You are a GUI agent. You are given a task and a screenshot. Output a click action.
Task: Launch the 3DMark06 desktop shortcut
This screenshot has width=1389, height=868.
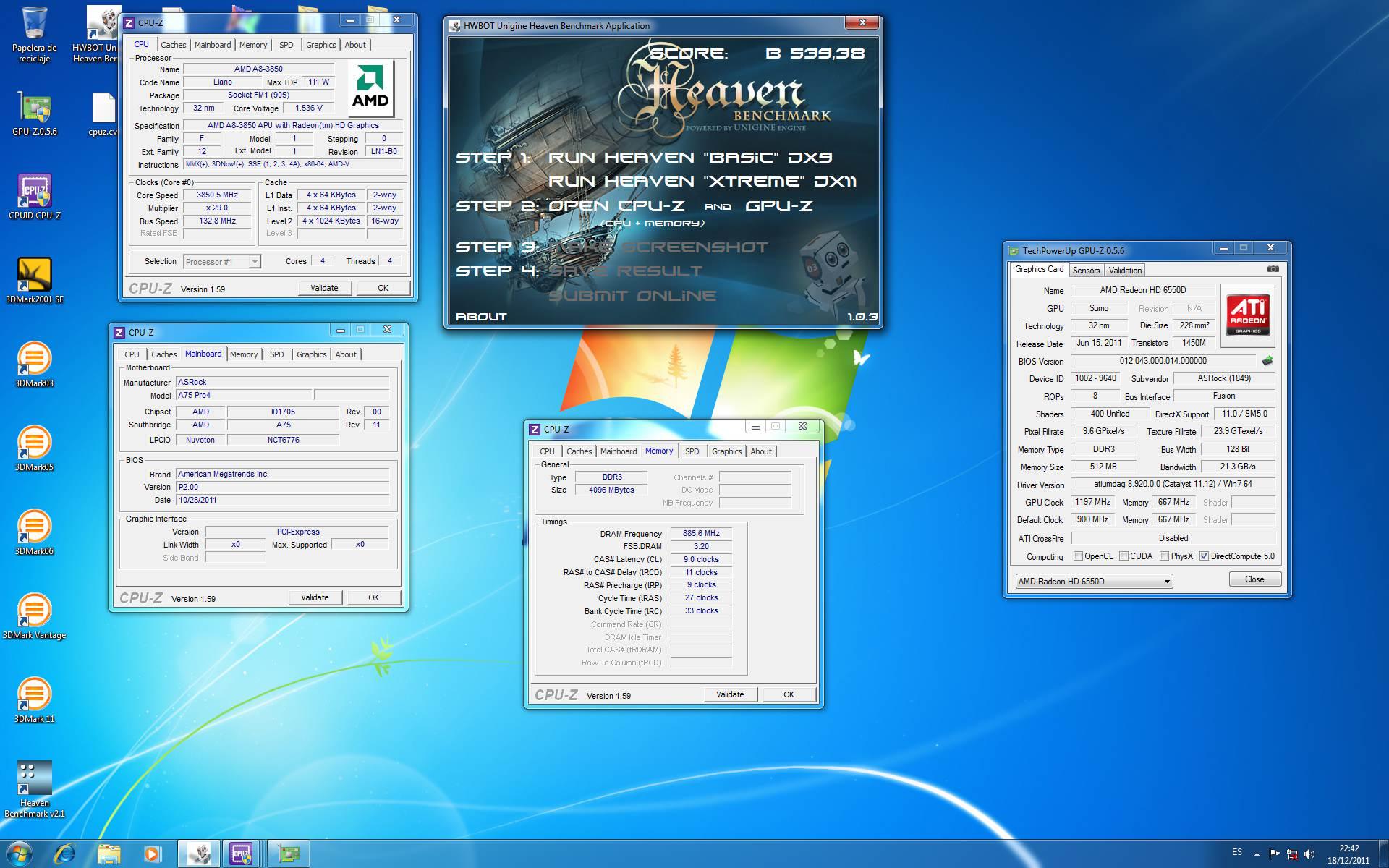34,532
